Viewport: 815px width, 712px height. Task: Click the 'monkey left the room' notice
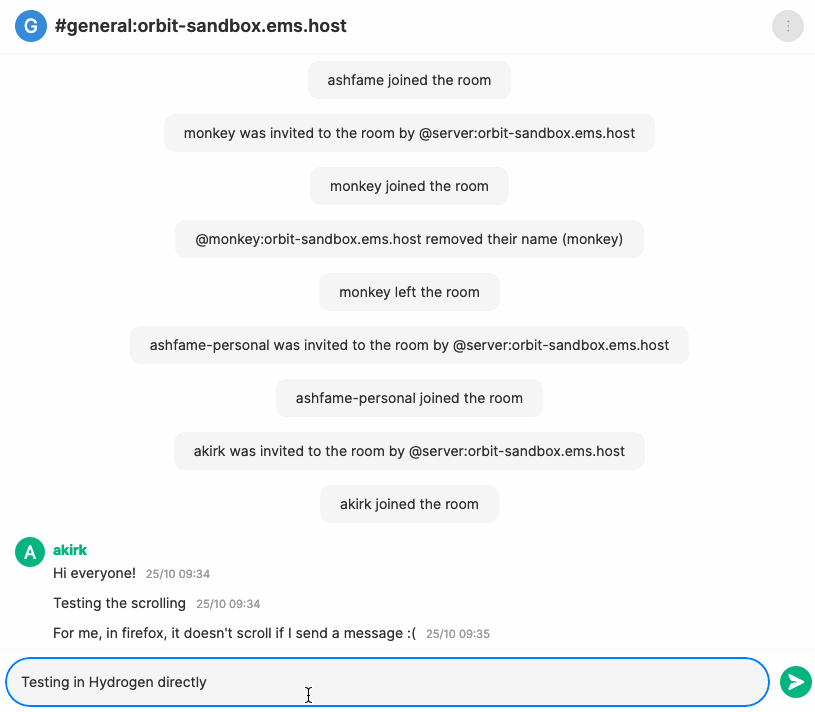(408, 291)
